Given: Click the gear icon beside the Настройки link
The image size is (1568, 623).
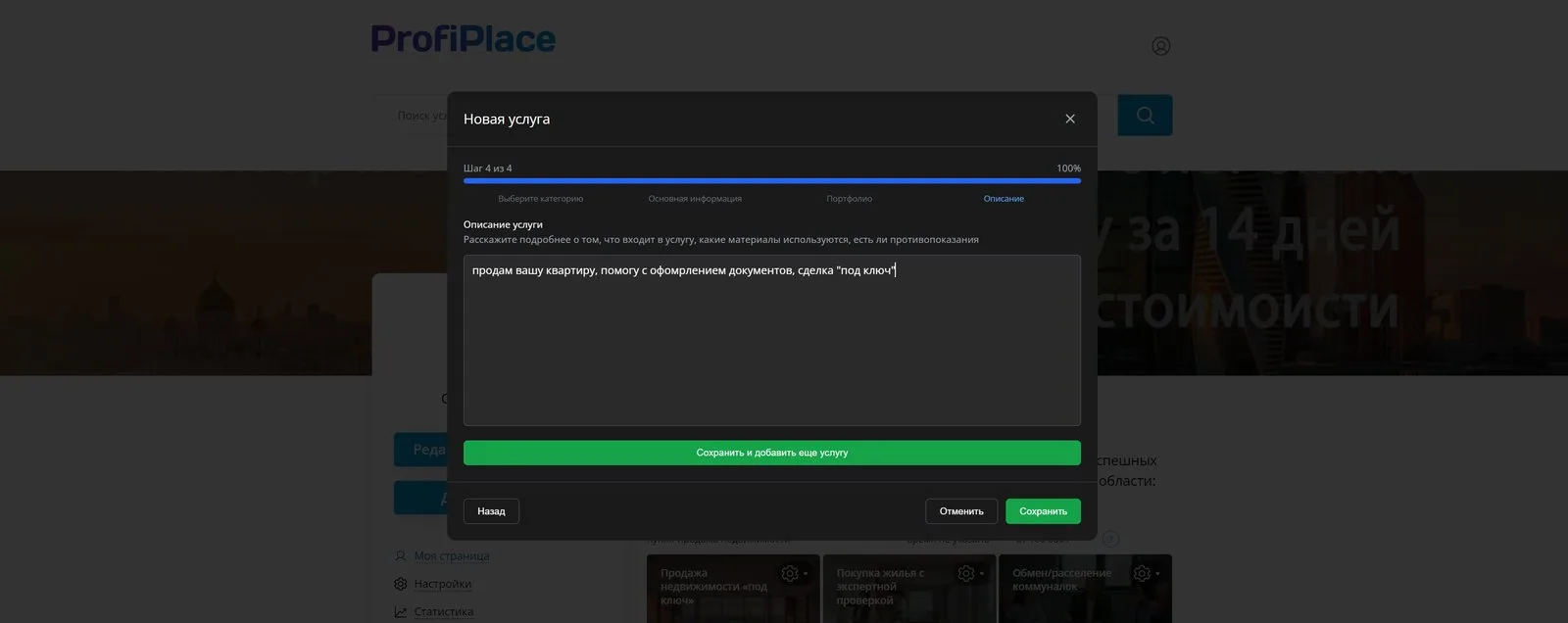Looking at the screenshot, I should click(x=400, y=584).
